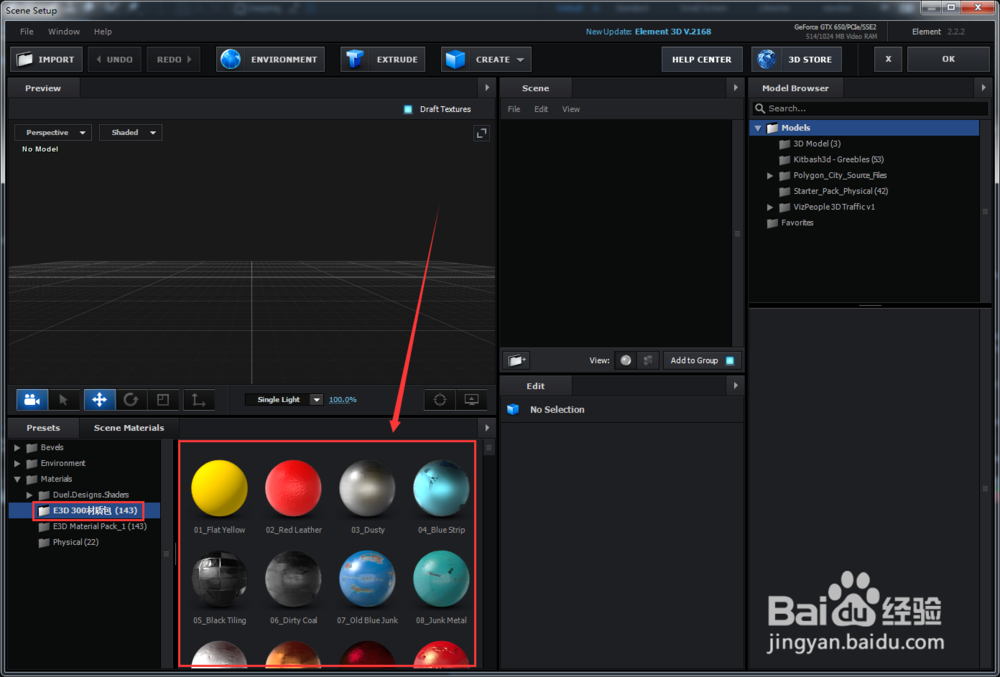Select the 06_Dirty Coal material
The width and height of the screenshot is (1000, 677).
[293, 579]
